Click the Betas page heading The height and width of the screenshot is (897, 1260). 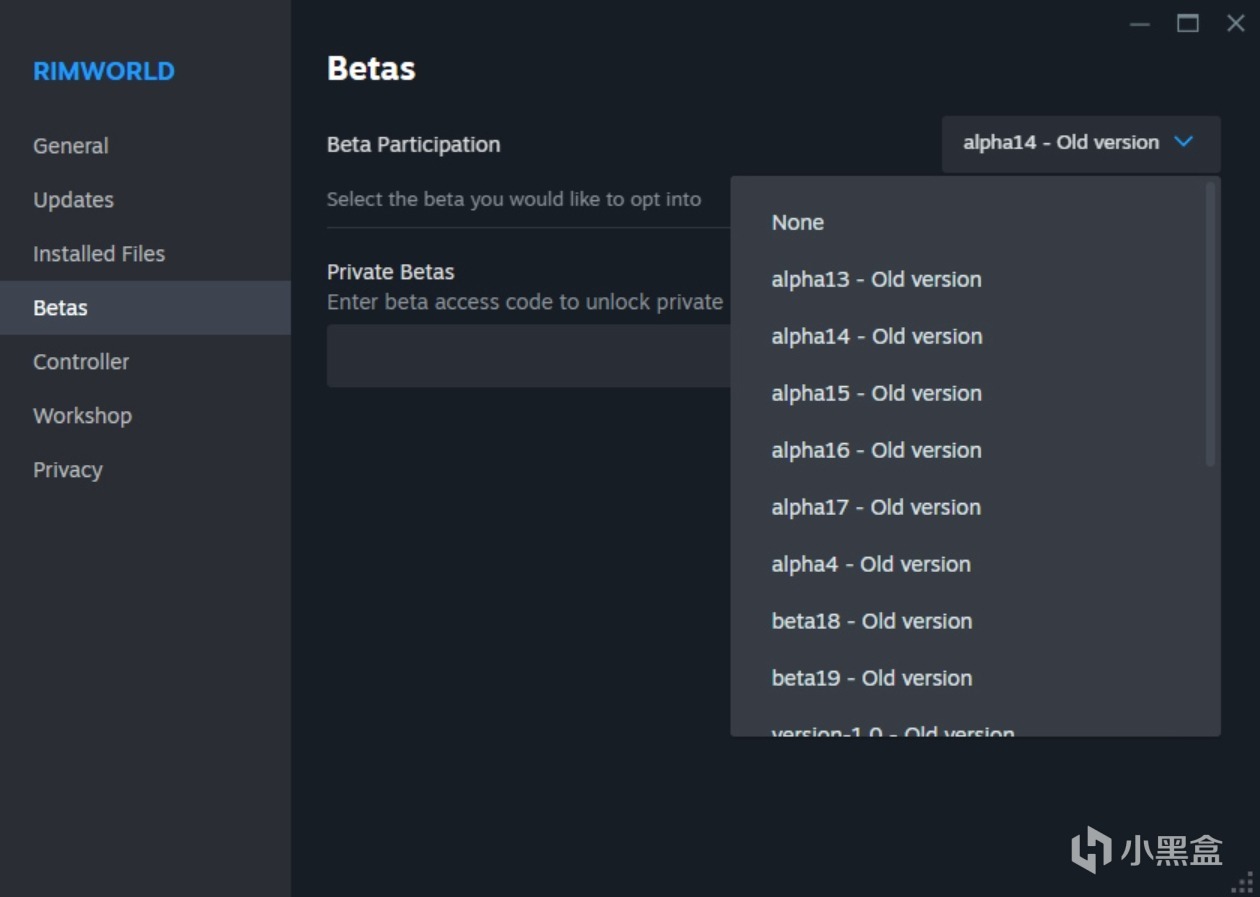click(371, 69)
